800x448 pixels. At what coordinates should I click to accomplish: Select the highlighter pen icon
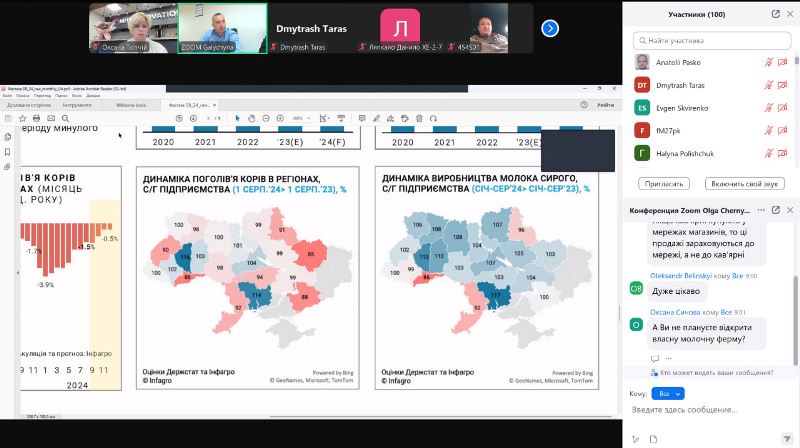coord(377,118)
